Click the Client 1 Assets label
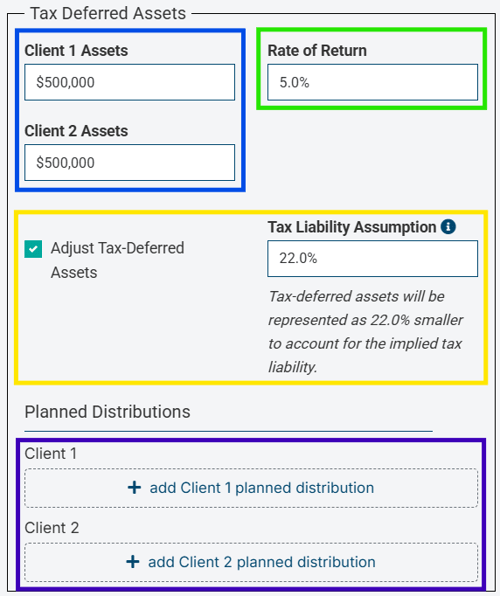The image size is (500, 596). click(76, 51)
